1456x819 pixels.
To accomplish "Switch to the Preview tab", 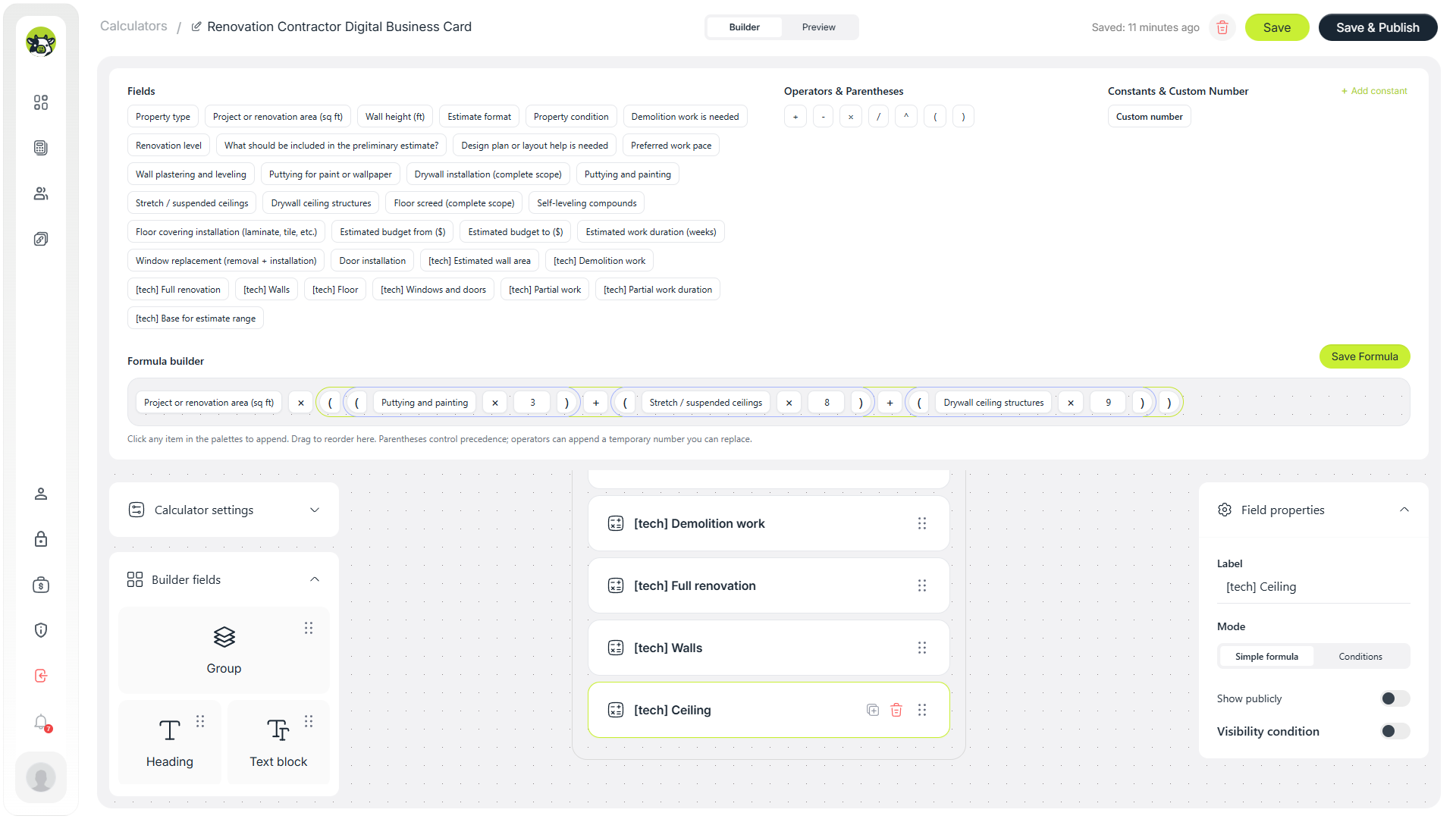I will tap(818, 27).
